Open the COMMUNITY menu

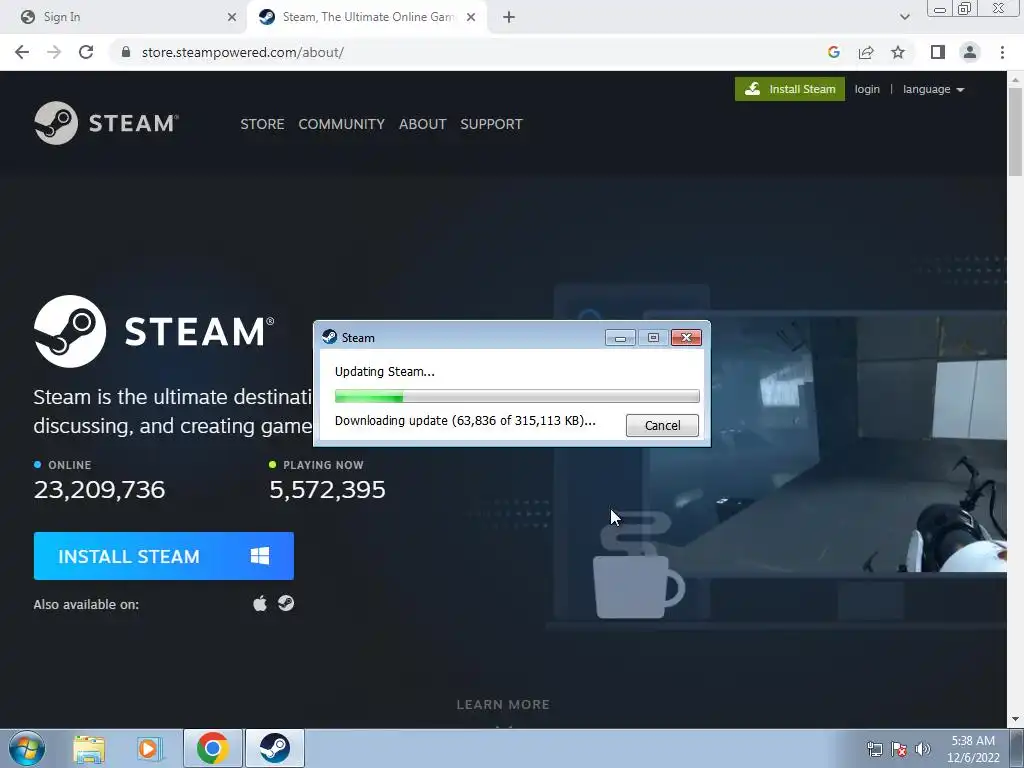342,124
